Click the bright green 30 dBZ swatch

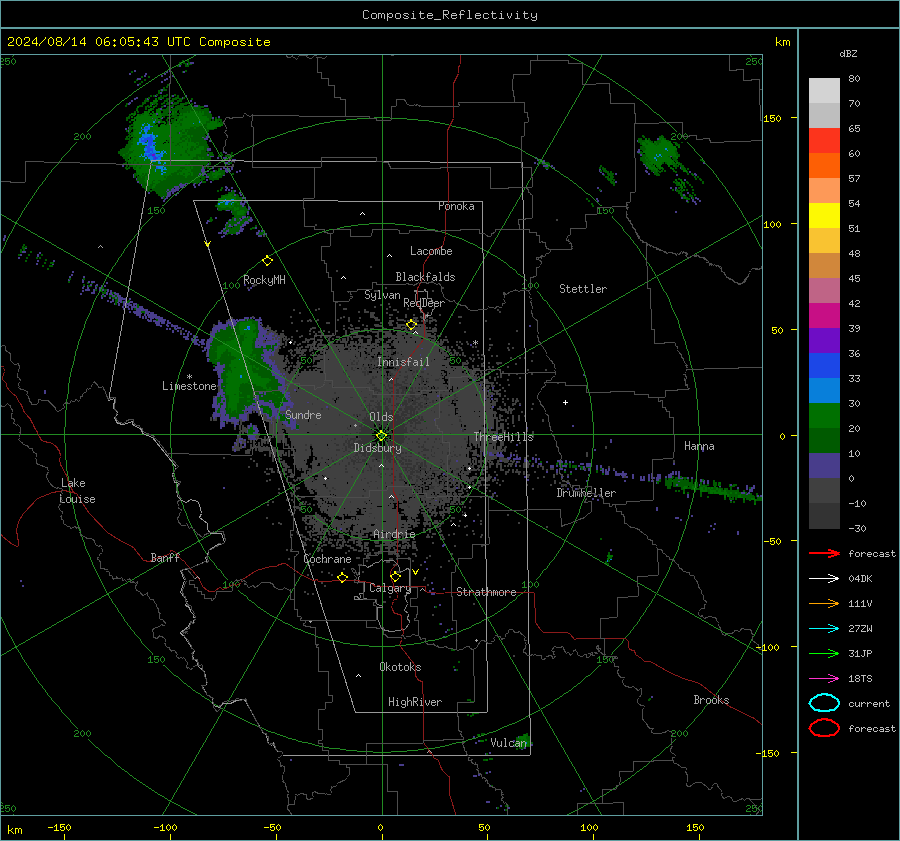click(x=824, y=415)
